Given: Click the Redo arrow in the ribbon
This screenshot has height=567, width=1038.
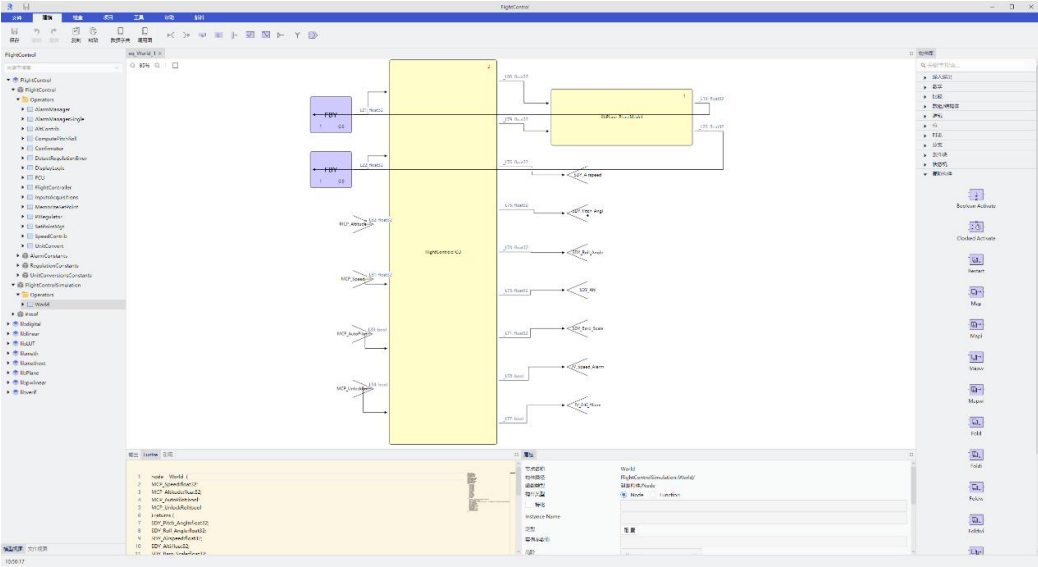Looking at the screenshot, I should (54, 31).
